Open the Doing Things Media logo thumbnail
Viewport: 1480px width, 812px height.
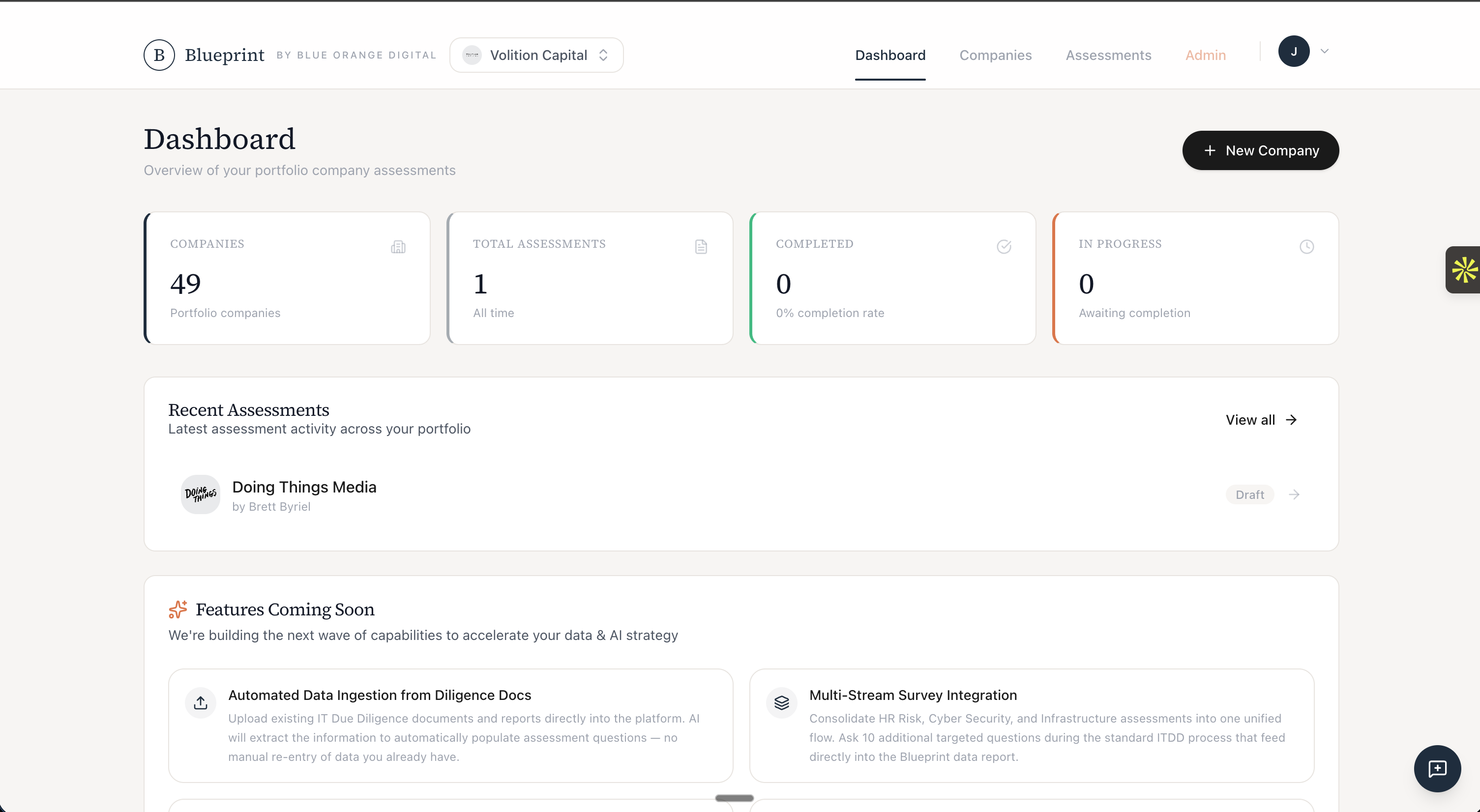[201, 494]
